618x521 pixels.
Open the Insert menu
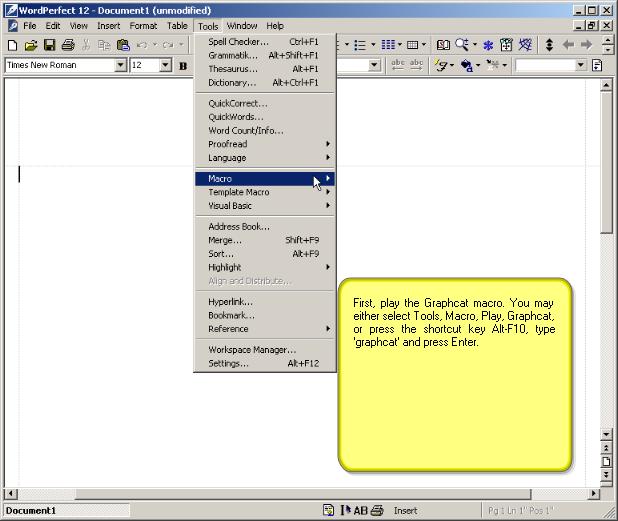pos(108,26)
